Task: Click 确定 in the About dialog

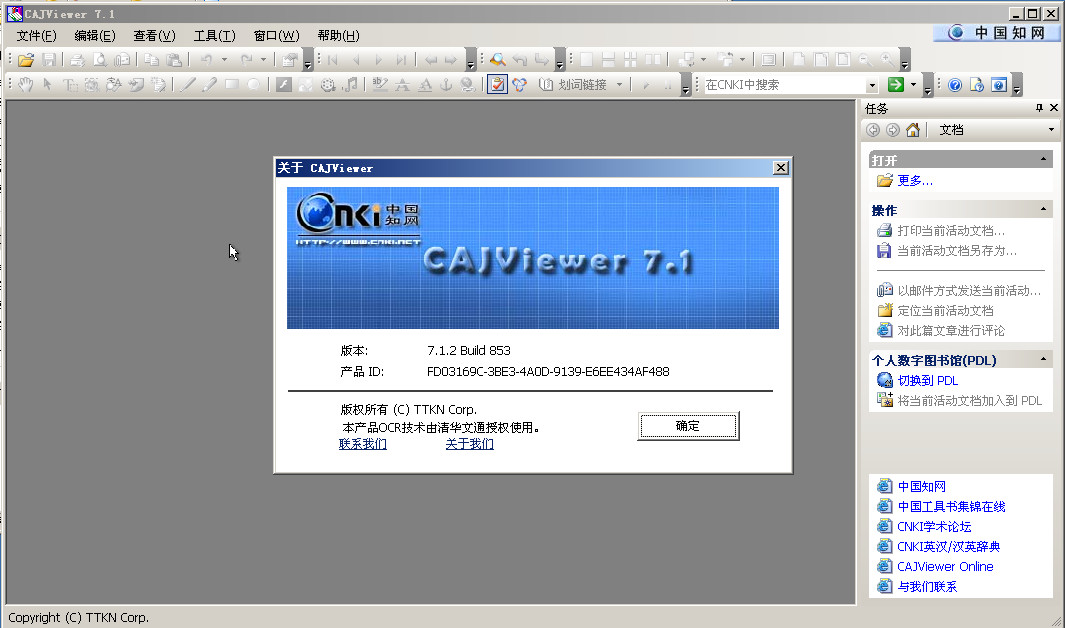Action: (688, 425)
